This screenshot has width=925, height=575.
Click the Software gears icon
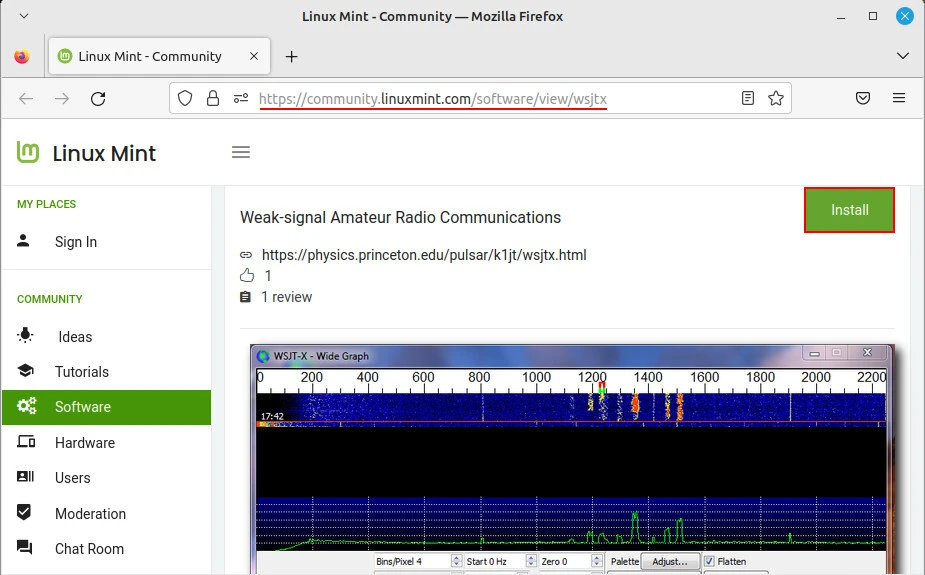(27, 406)
